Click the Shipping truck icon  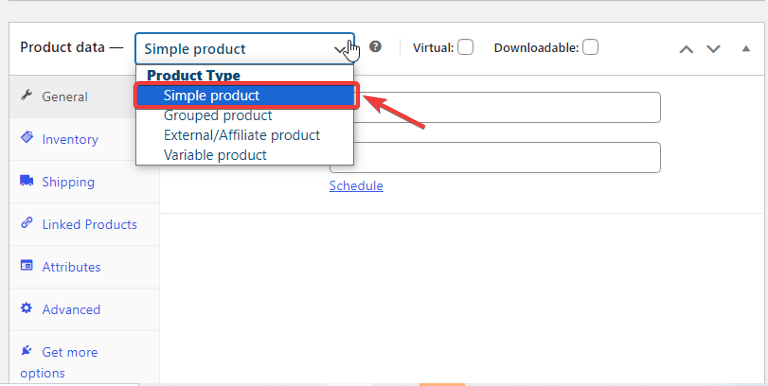click(26, 180)
